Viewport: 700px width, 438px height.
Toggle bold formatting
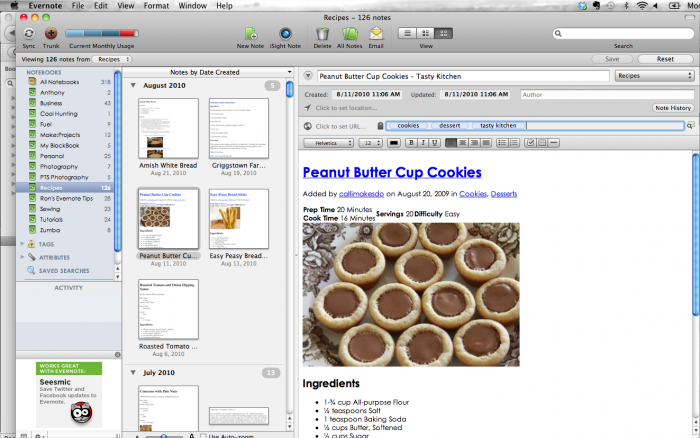pyautogui.click(x=411, y=143)
